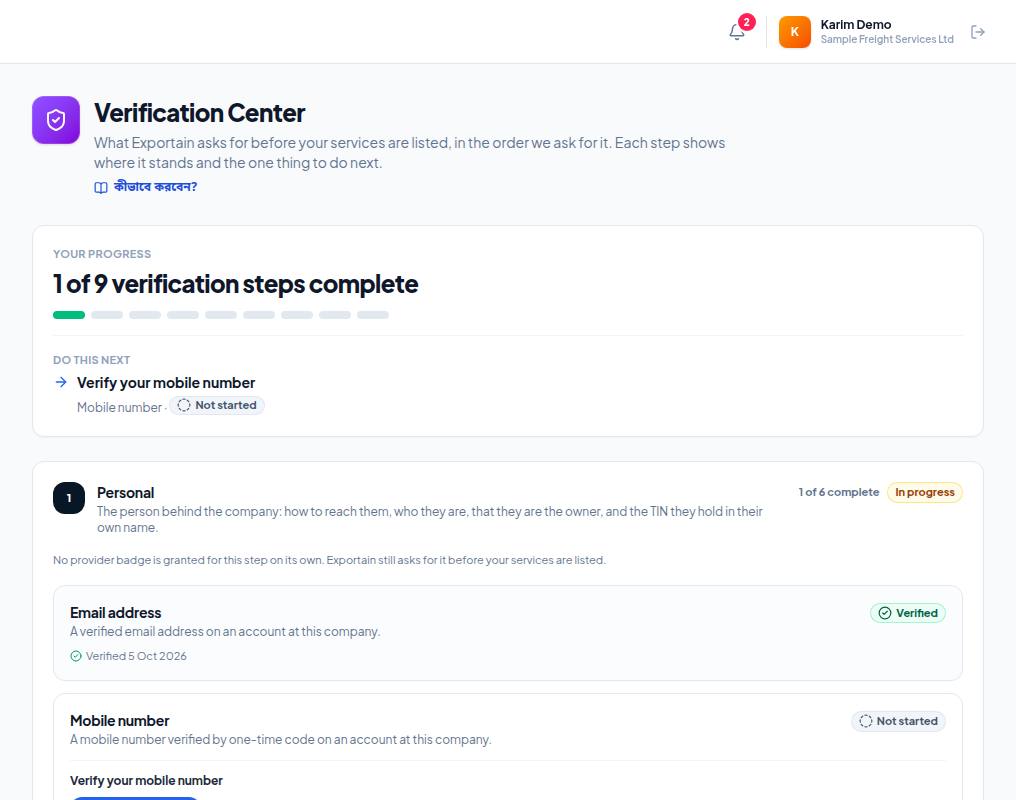The width and height of the screenshot is (1016, 800).
Task: Click the Not started badge on Mobile number card
Action: pos(898,721)
